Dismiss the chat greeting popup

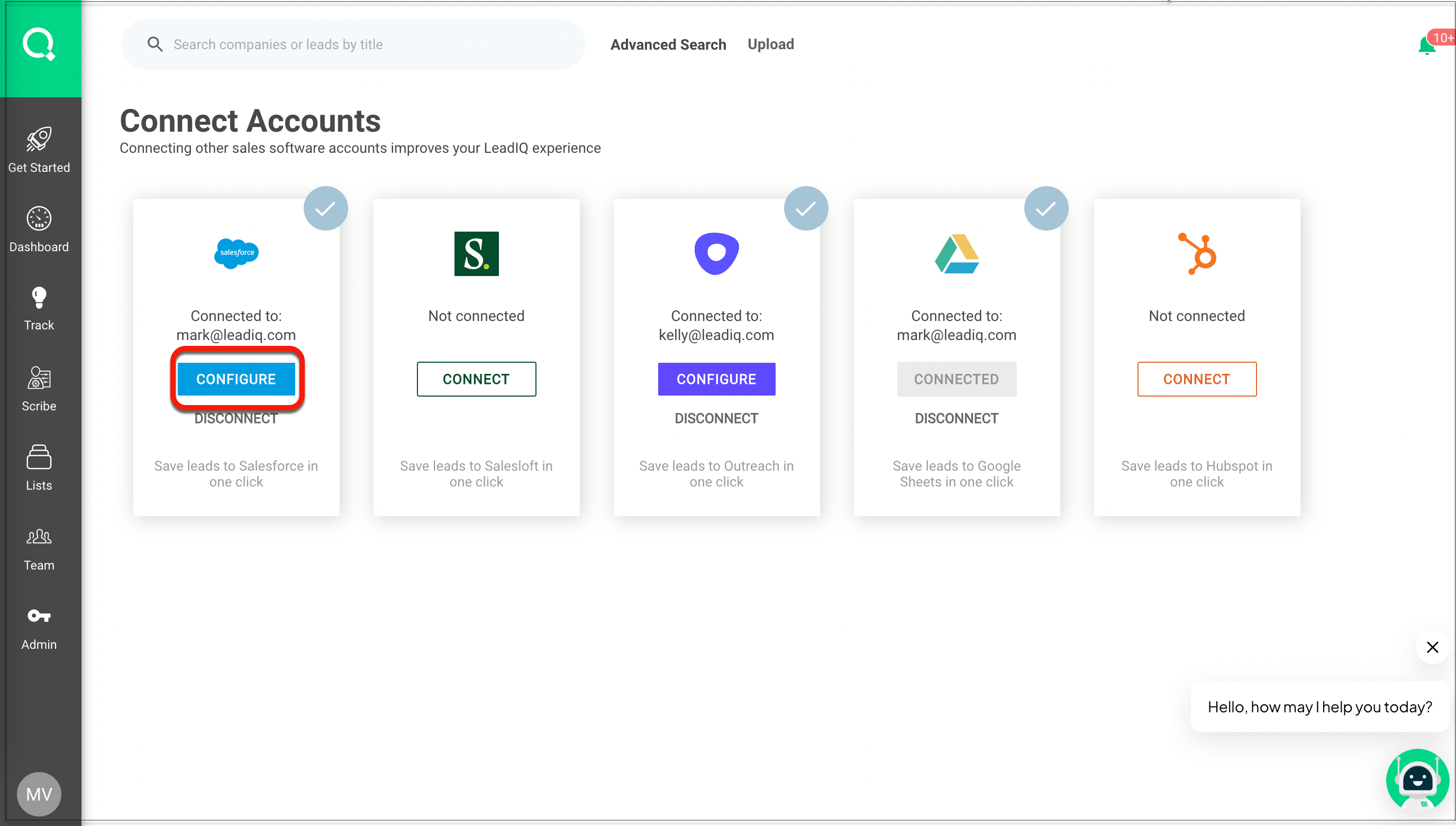[x=1432, y=647]
